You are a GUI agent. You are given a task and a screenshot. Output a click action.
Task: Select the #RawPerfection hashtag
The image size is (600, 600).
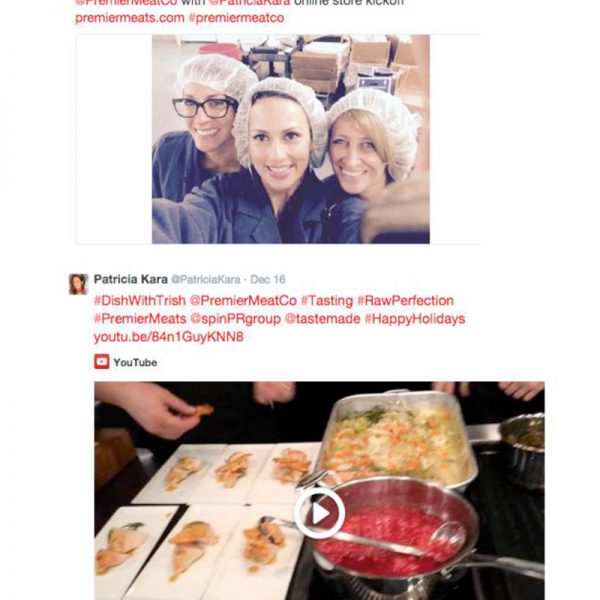point(406,301)
